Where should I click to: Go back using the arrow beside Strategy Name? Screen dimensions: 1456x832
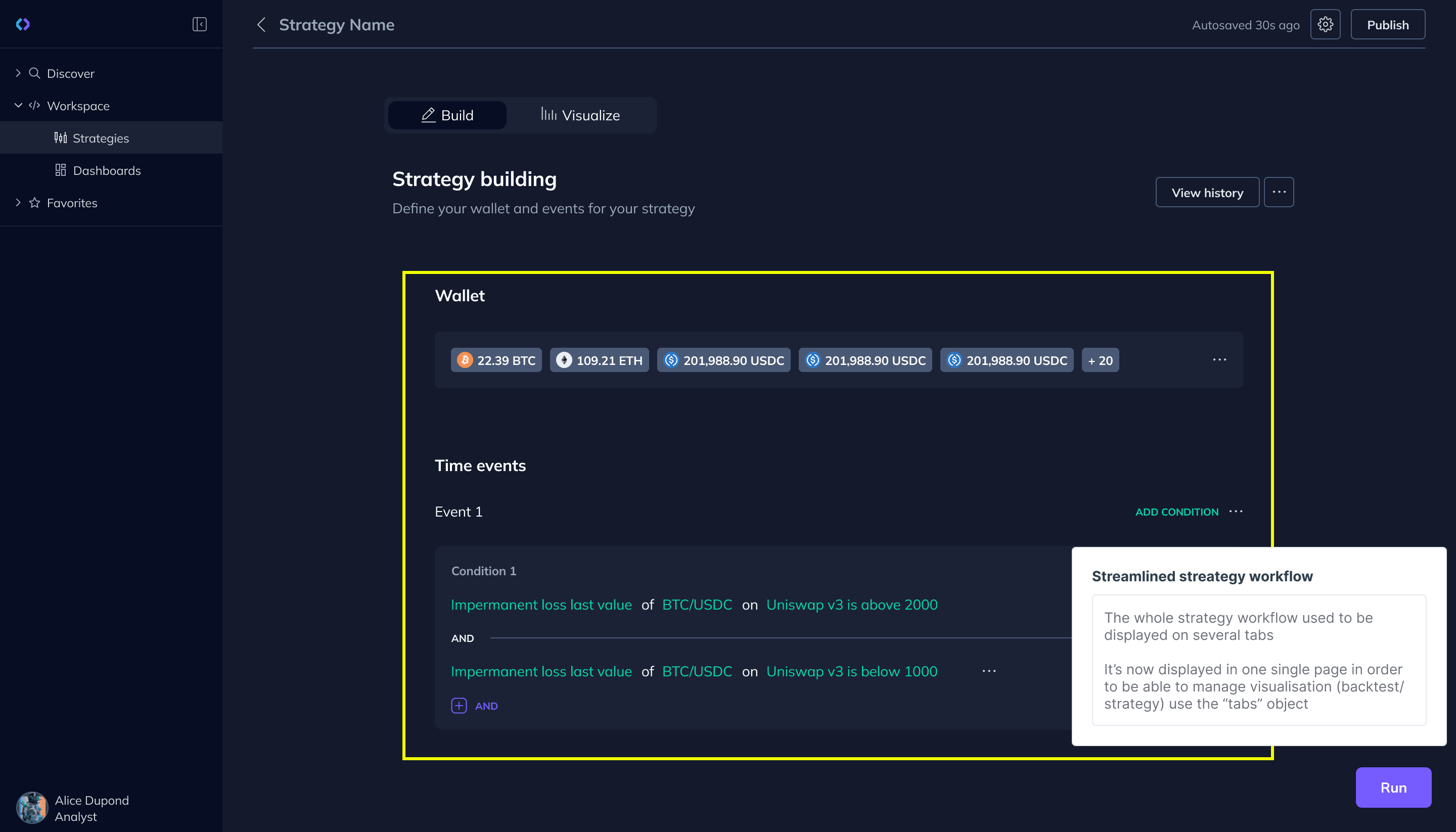(x=262, y=25)
